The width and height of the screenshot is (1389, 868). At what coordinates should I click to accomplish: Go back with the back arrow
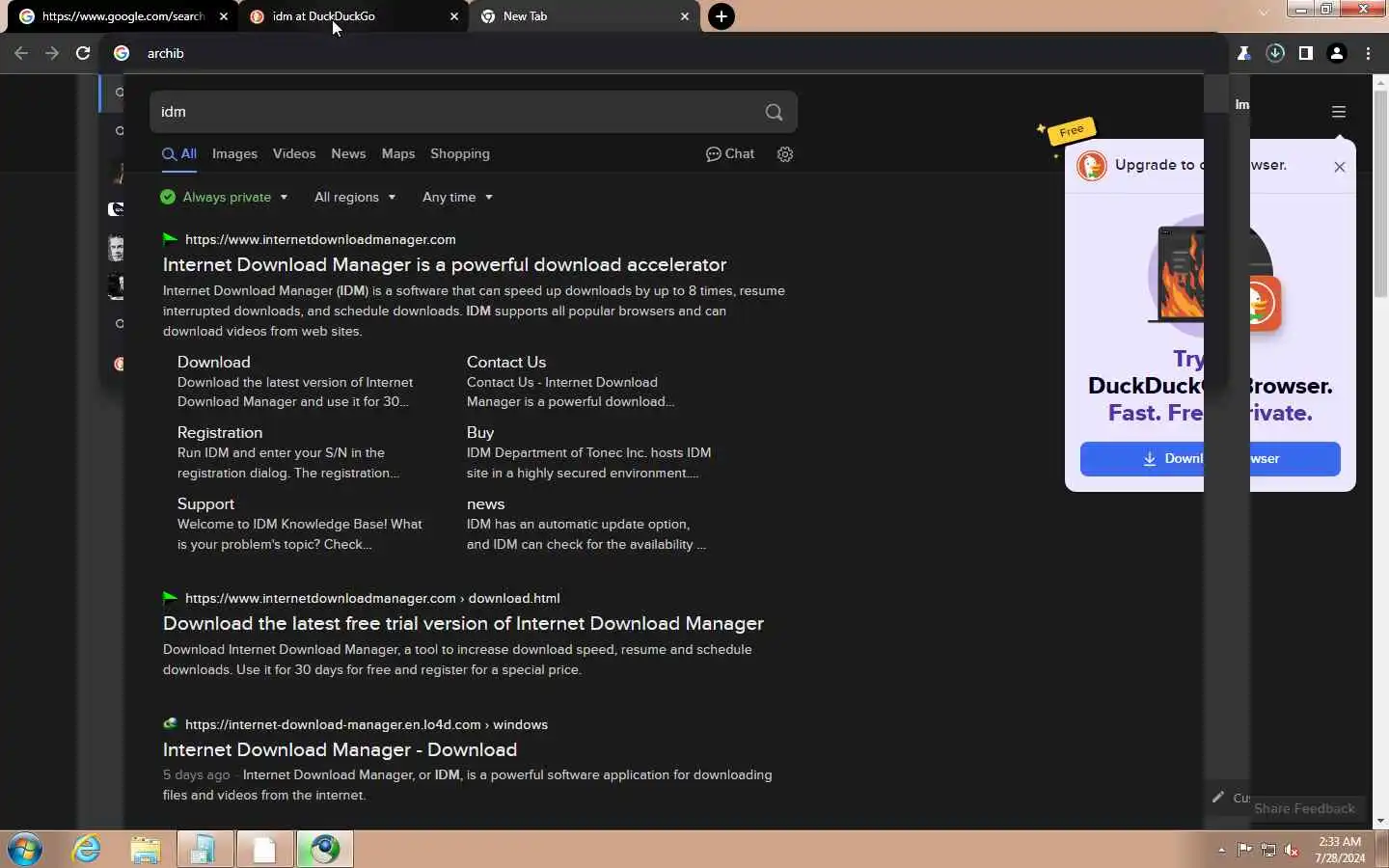(x=21, y=53)
